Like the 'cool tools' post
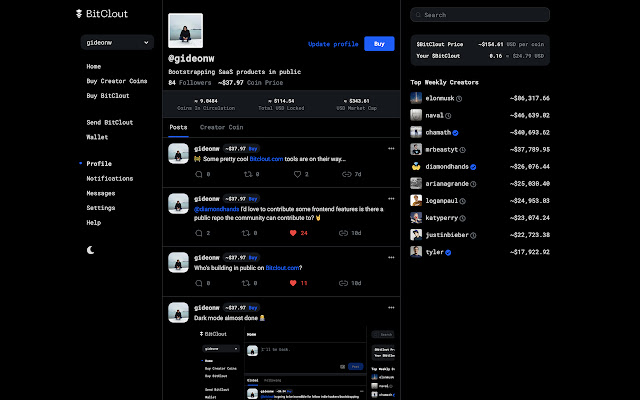 (297, 174)
